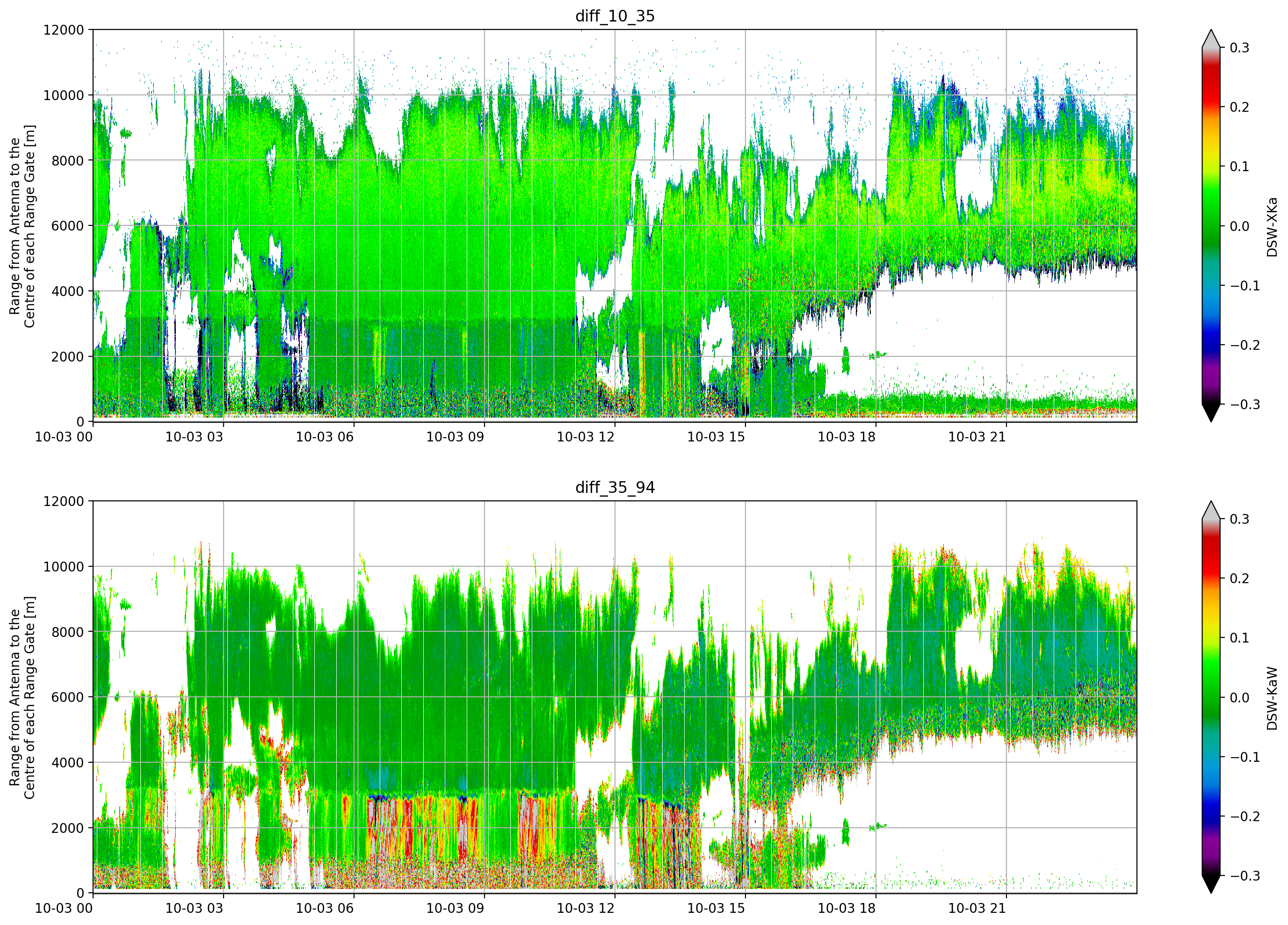Click the top colorbar lower black arrow
Screen dimensions: 1288x925
click(1211, 413)
